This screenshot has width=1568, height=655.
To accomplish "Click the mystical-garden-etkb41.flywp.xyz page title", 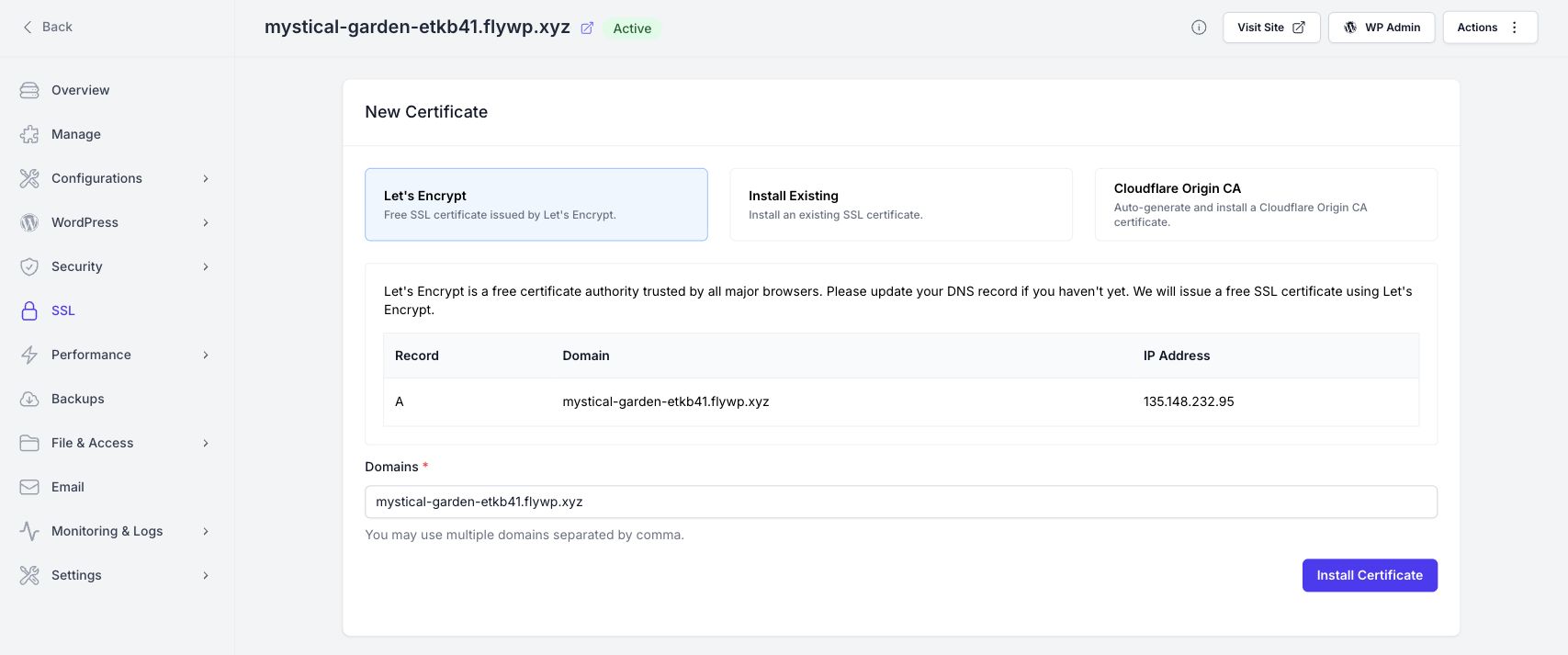I will pyautogui.click(x=417, y=28).
